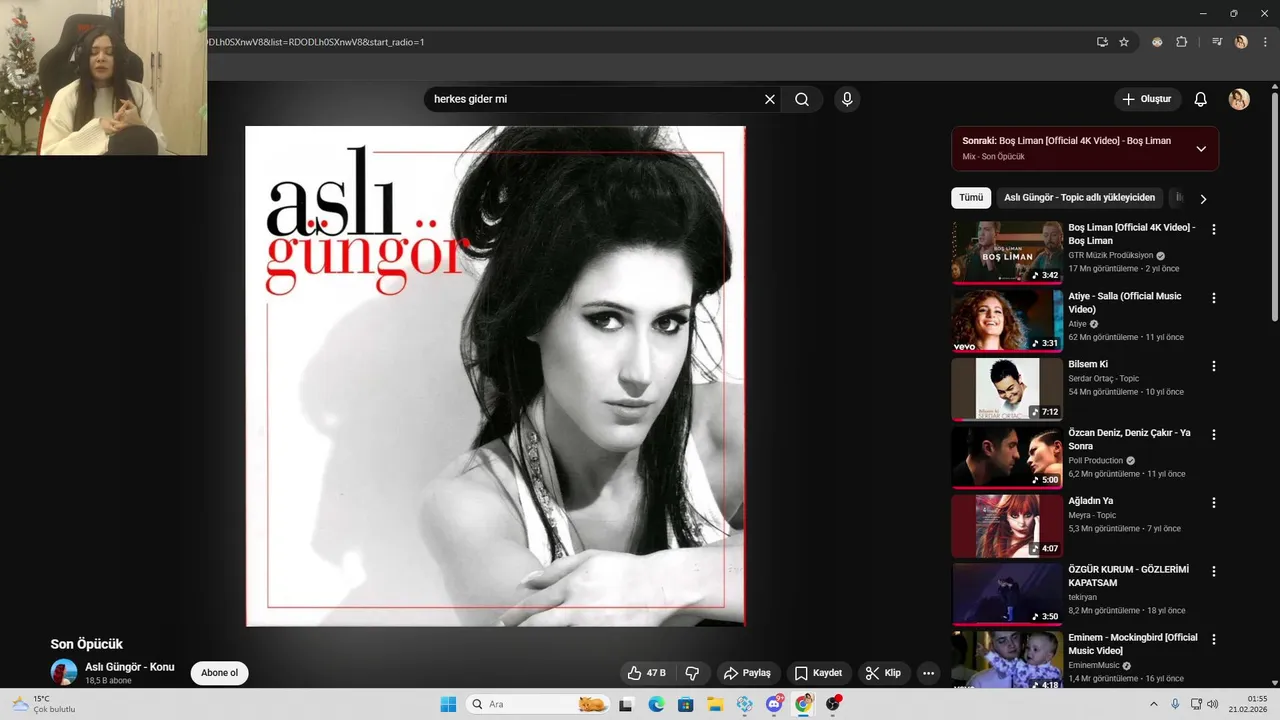
Task: Click the Aslı Güngör album cover video
Action: [495, 376]
